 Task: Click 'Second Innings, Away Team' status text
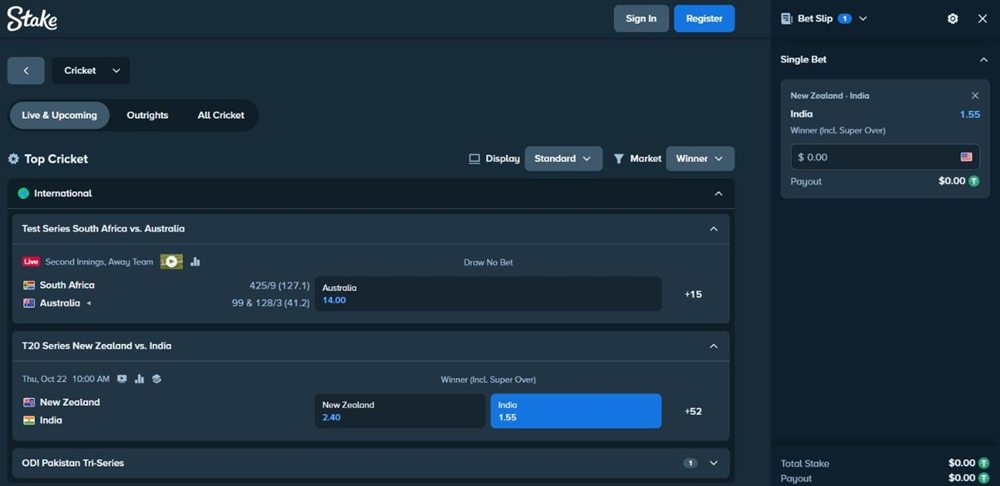(99, 261)
